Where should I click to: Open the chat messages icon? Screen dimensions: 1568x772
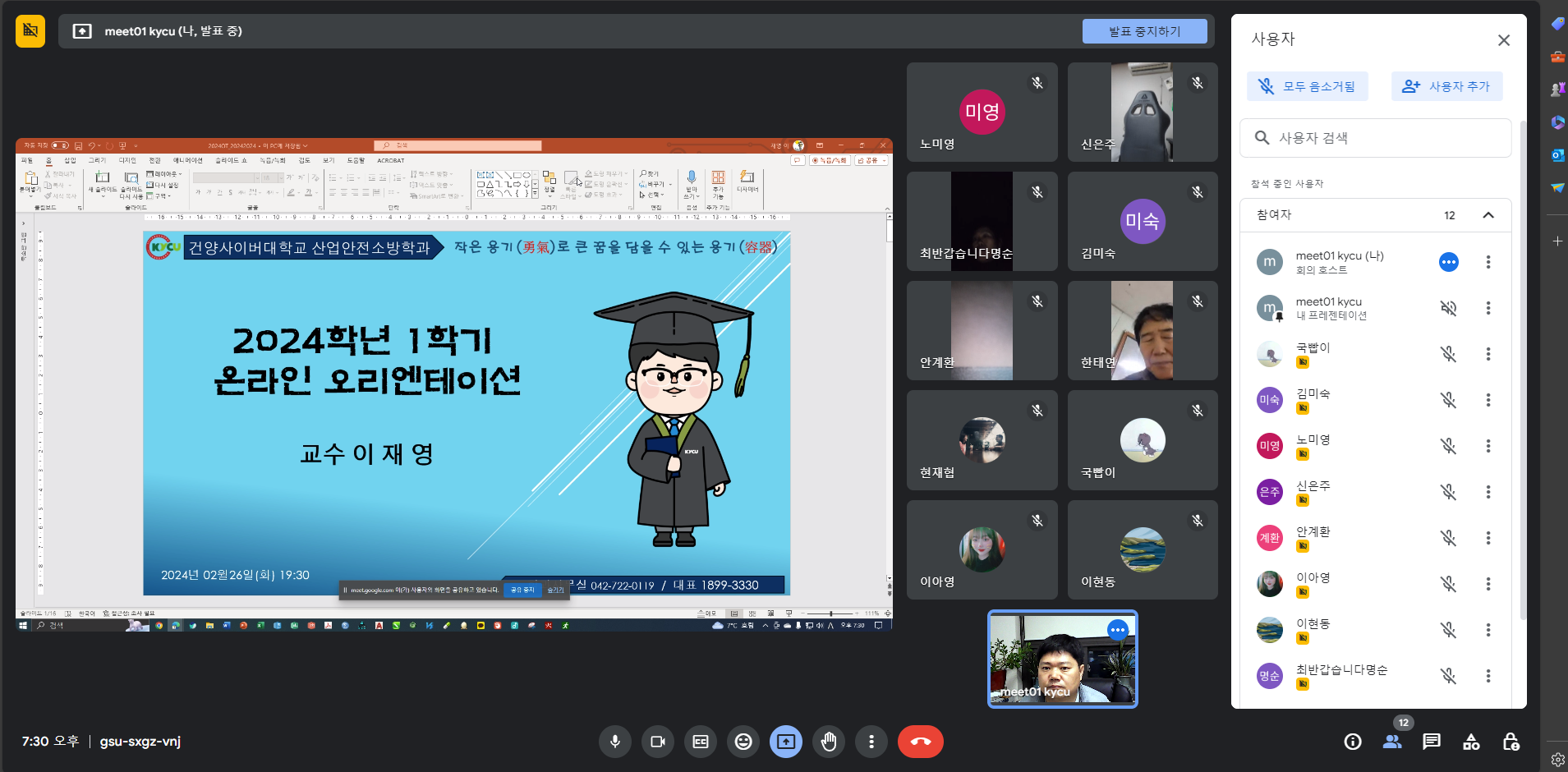click(1431, 742)
